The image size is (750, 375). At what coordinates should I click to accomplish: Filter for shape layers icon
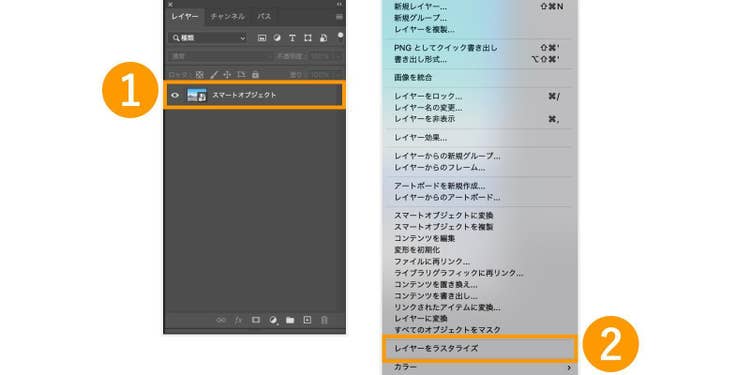[x=308, y=38]
